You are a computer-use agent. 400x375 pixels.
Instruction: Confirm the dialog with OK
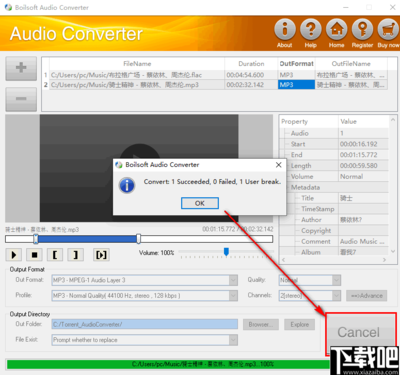tap(200, 203)
